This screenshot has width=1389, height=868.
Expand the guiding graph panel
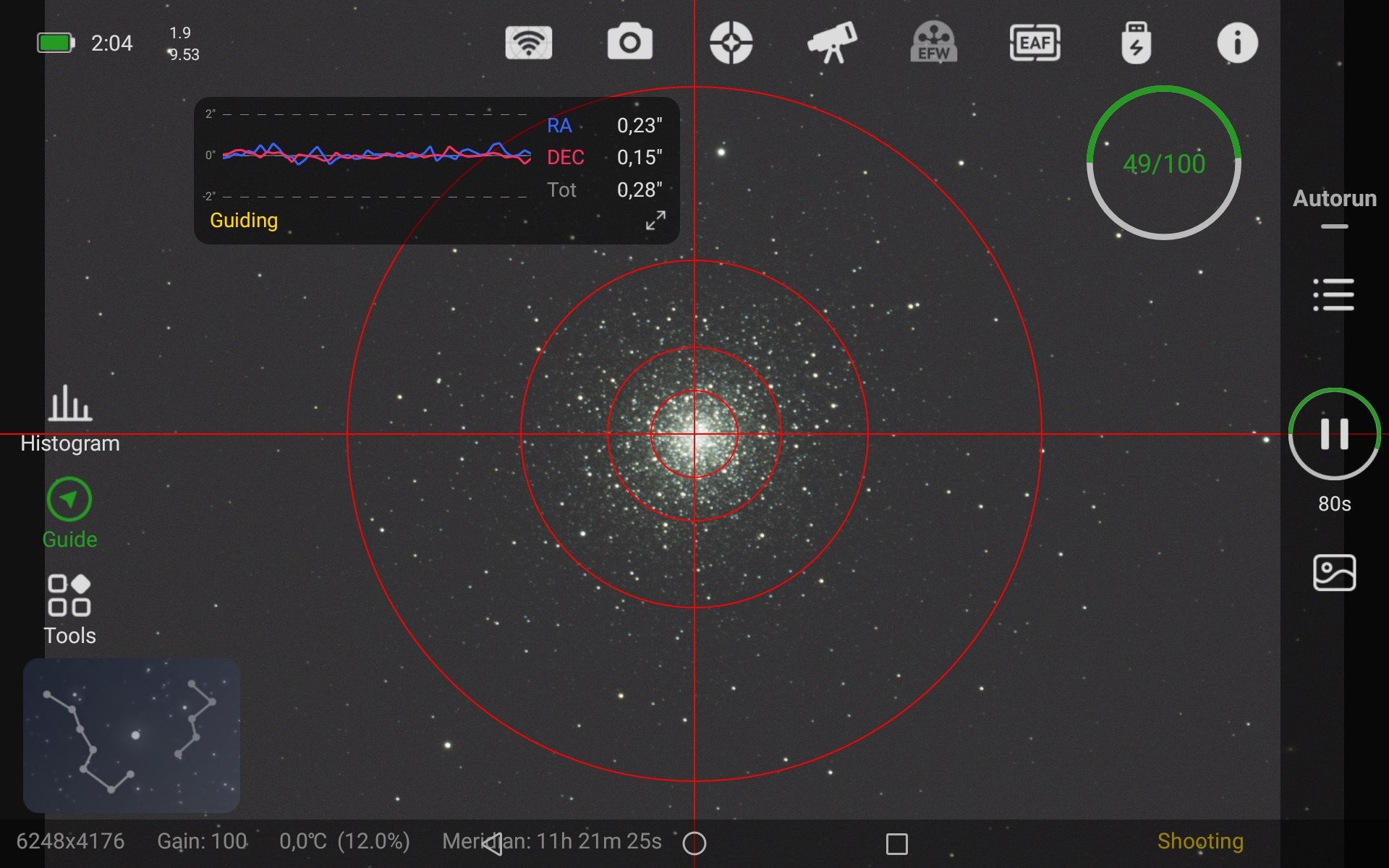point(655,221)
